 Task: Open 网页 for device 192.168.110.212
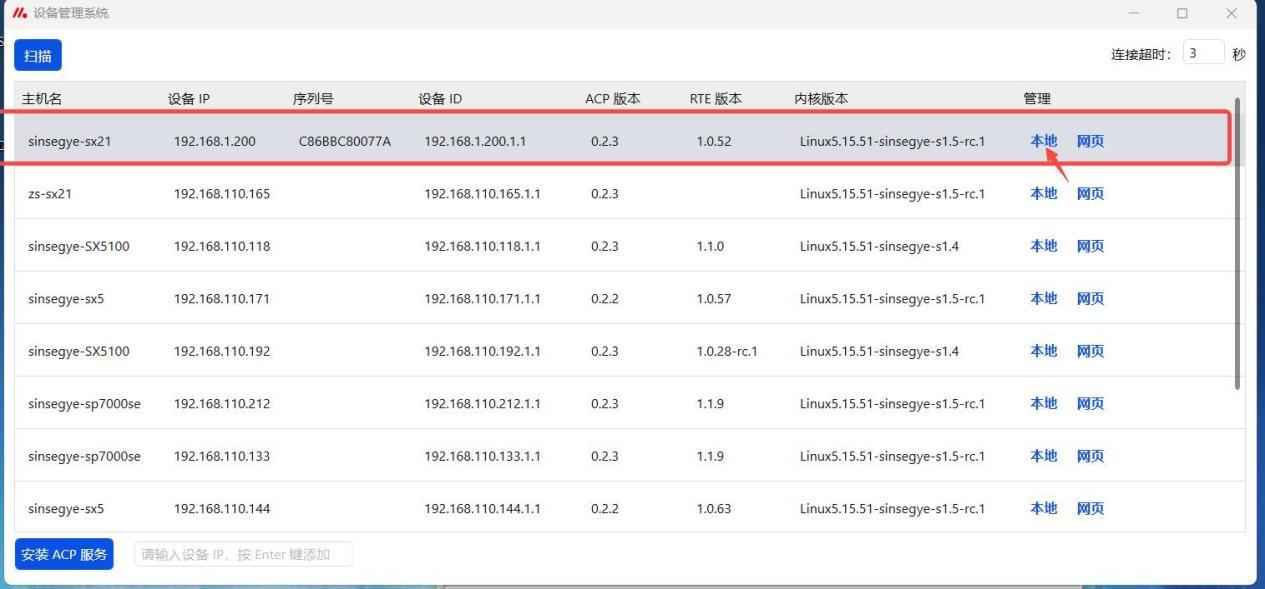point(1090,403)
